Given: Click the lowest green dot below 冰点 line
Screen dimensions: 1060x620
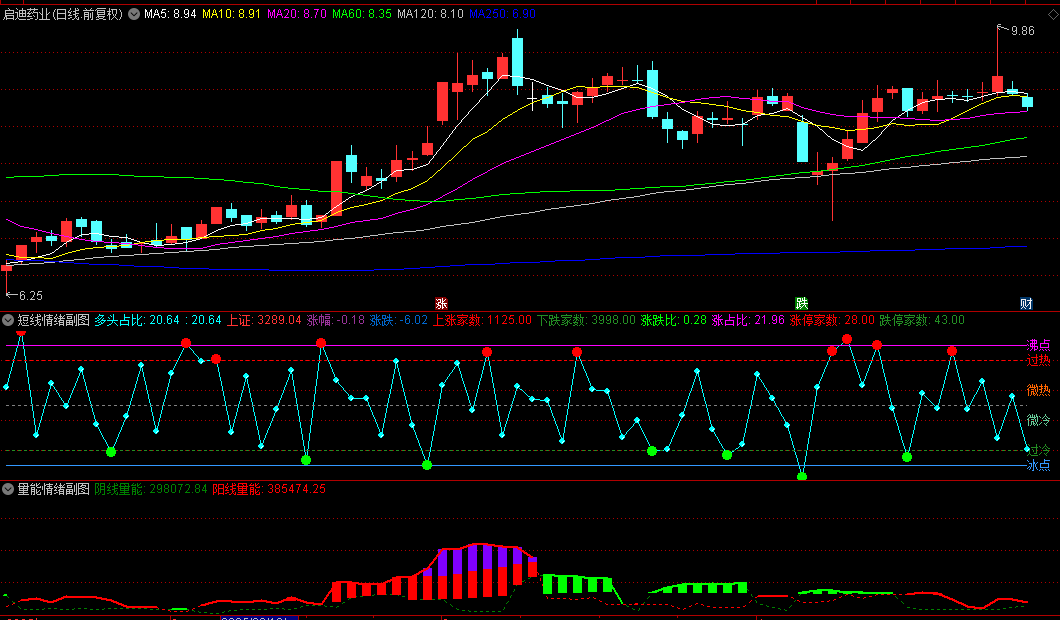Looking at the screenshot, I should point(802,477).
